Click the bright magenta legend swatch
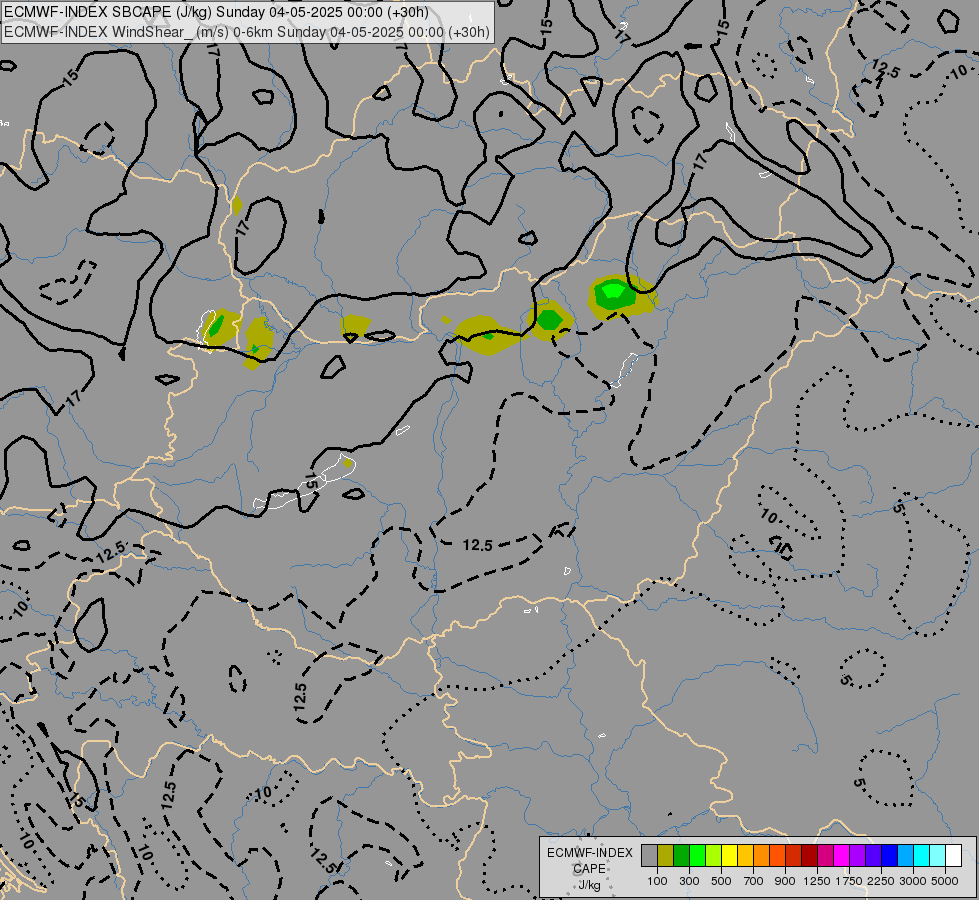The width and height of the screenshot is (979, 900). (841, 856)
